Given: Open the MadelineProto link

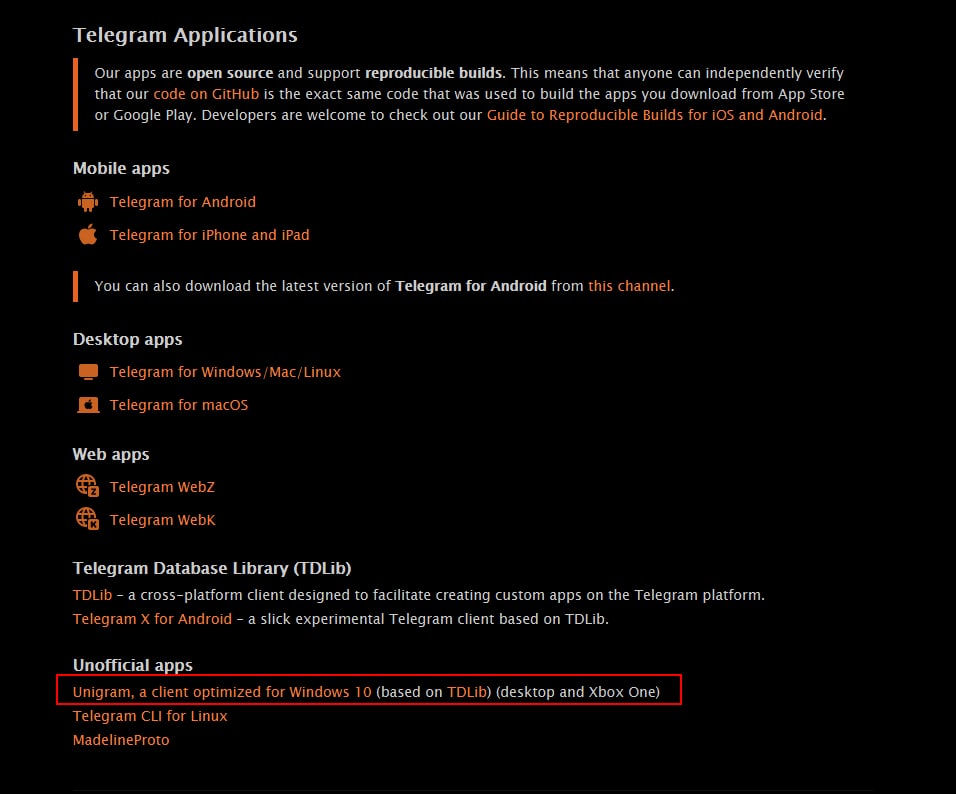Looking at the screenshot, I should click(x=121, y=740).
